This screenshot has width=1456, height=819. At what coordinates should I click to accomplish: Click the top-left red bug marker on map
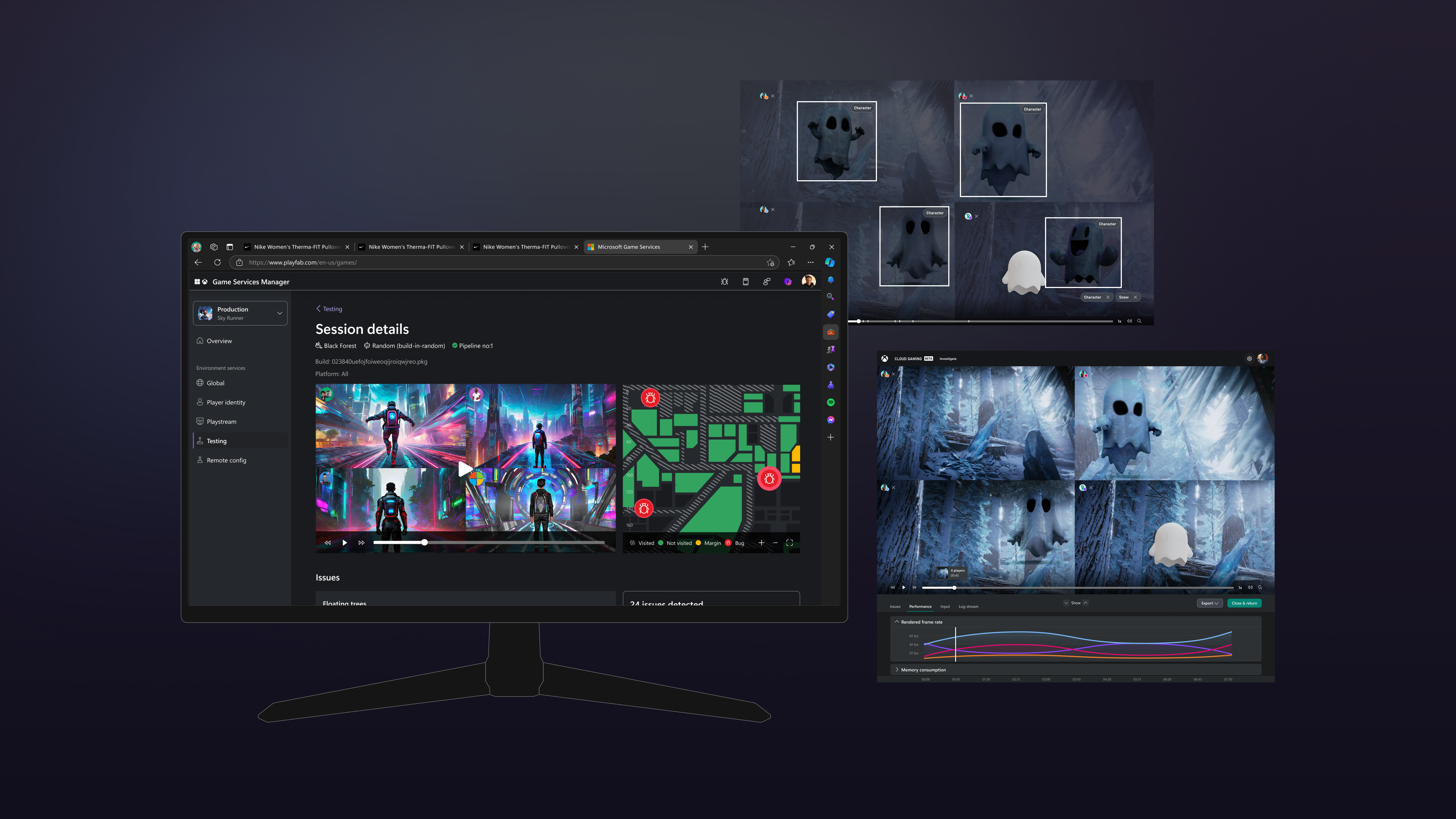(x=650, y=398)
